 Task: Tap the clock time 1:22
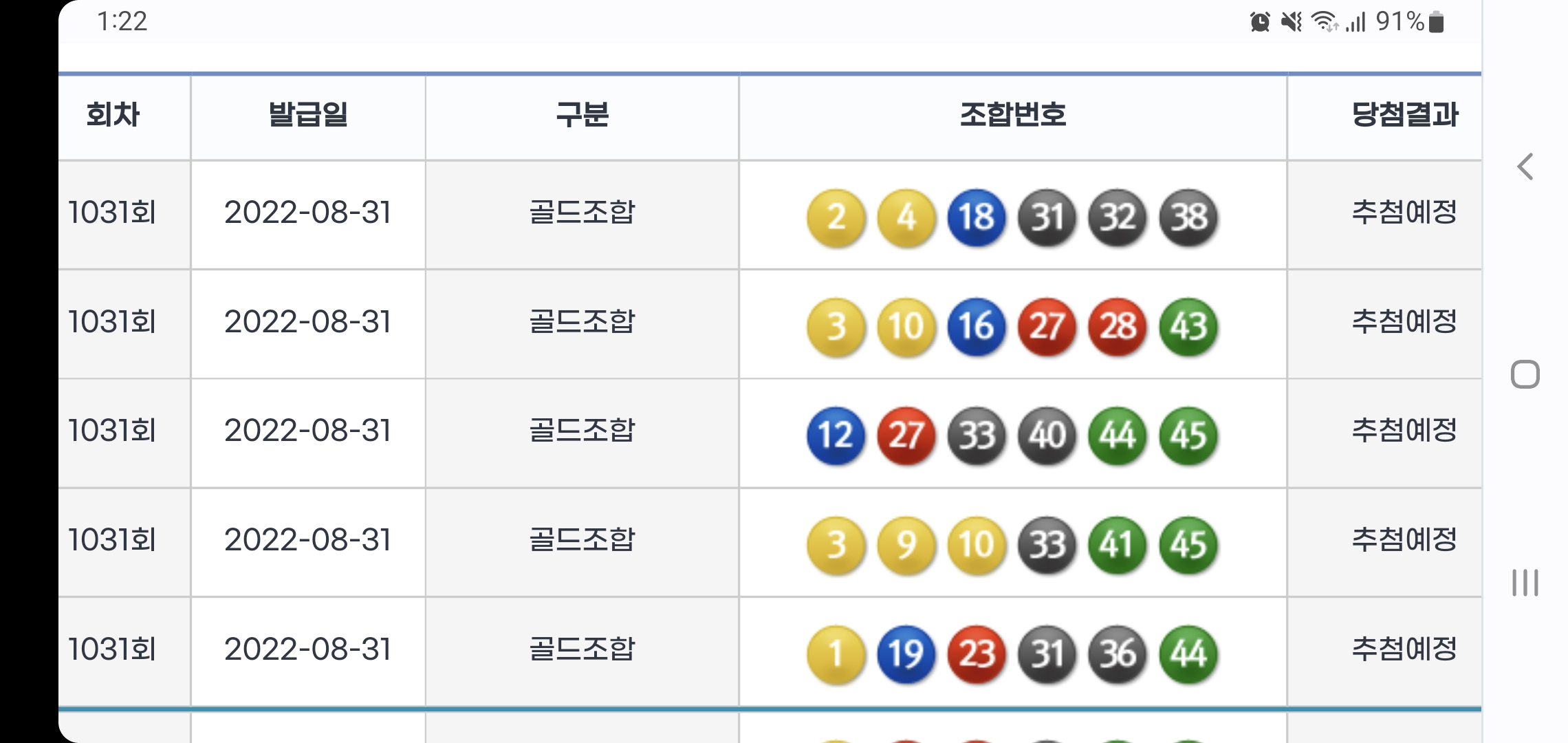pyautogui.click(x=122, y=22)
